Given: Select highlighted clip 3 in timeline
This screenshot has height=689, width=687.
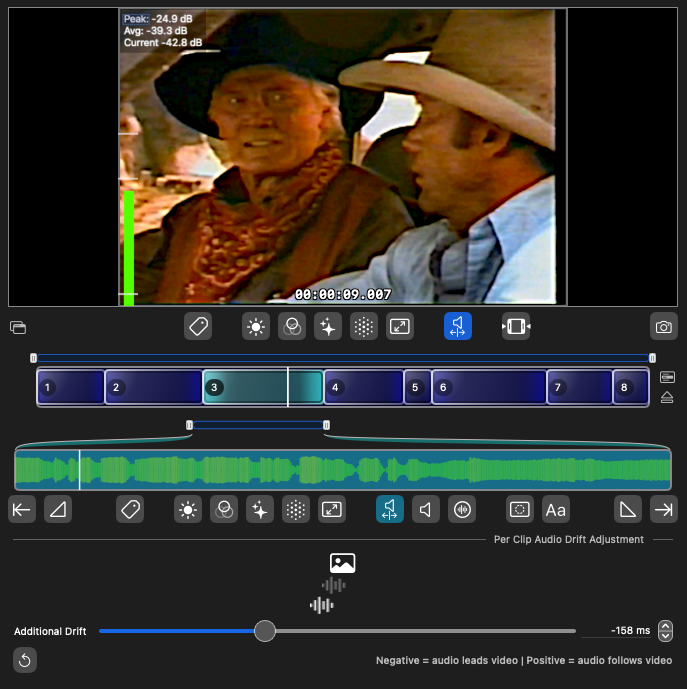Looking at the screenshot, I should (x=263, y=387).
